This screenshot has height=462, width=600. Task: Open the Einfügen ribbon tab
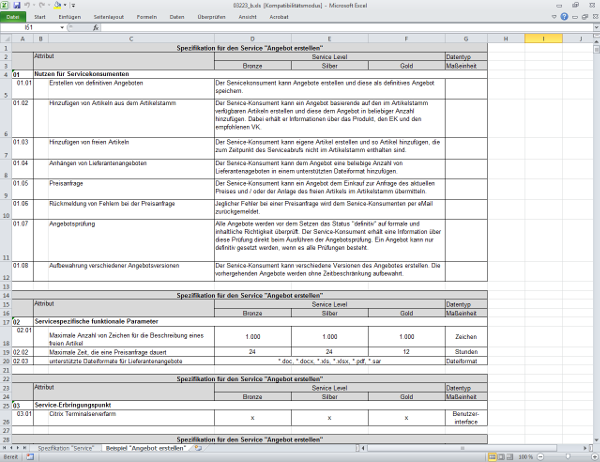pos(70,17)
